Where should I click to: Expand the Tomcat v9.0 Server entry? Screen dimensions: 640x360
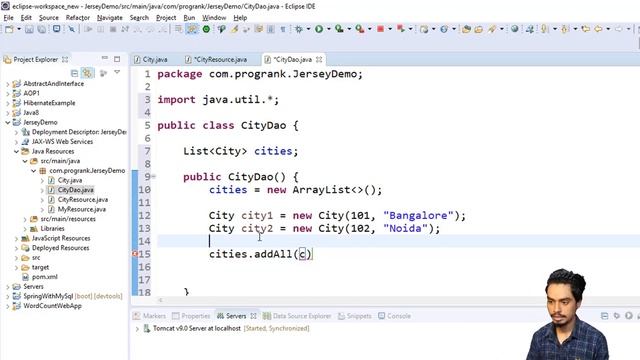tap(137, 329)
